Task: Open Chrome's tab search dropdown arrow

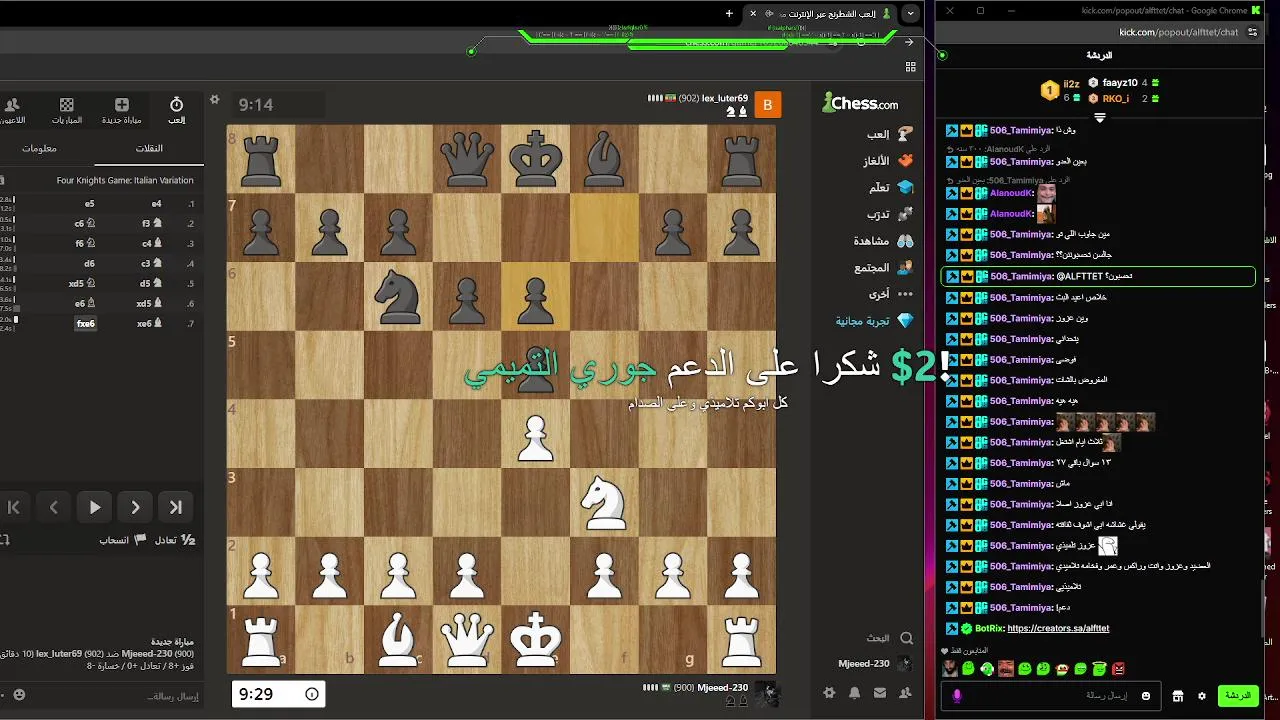Action: pos(910,13)
